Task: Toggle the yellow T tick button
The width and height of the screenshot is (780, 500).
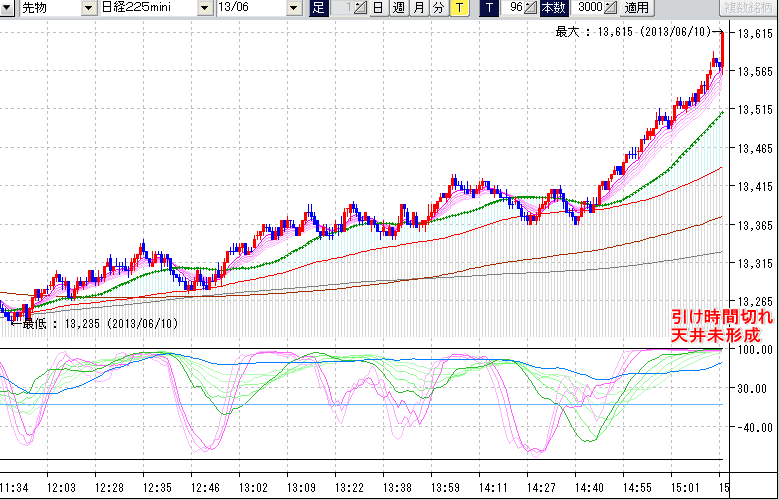Action: [x=459, y=8]
